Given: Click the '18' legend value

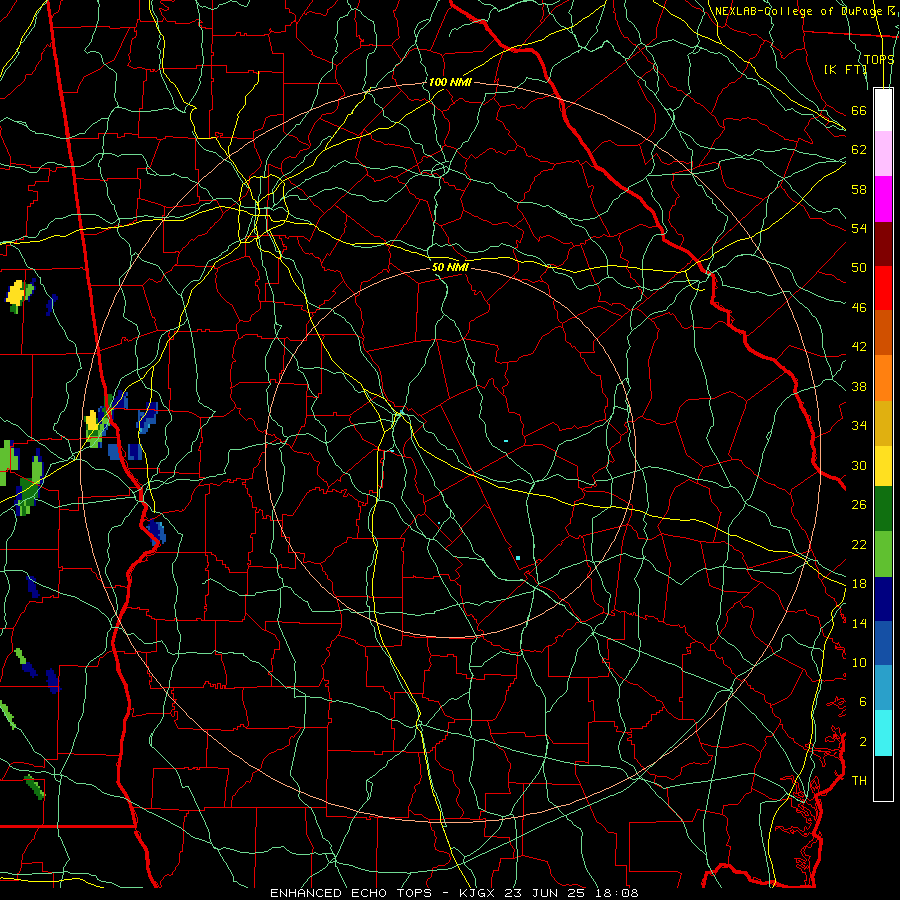Looking at the screenshot, I should [859, 584].
